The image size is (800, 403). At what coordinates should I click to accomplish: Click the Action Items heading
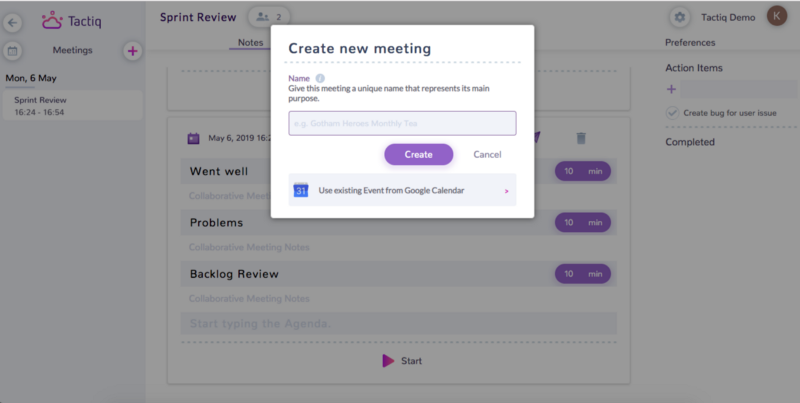[x=694, y=68]
